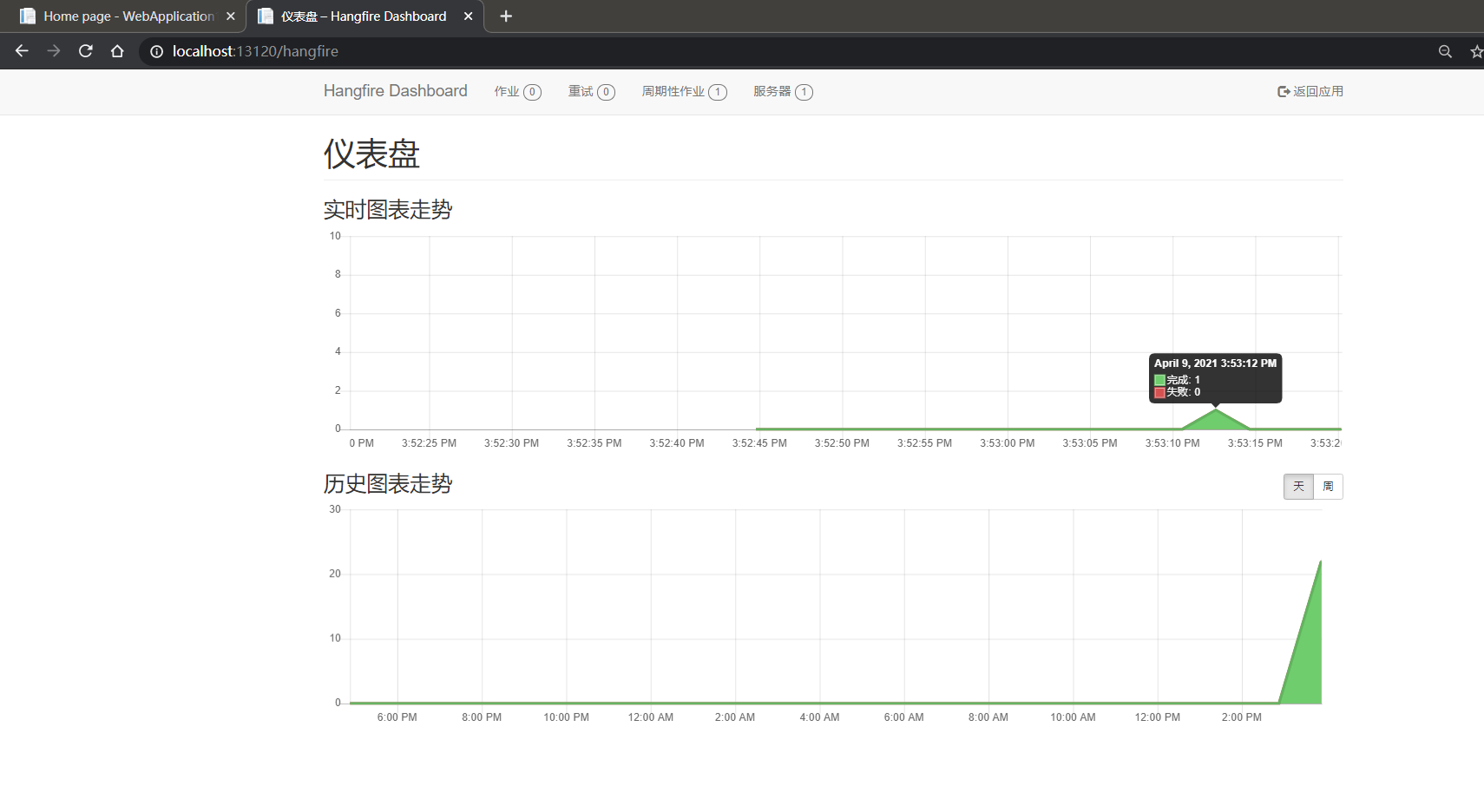Click the 10:00 AM history axis label
This screenshot has width=1484, height=812.
[x=1074, y=717]
